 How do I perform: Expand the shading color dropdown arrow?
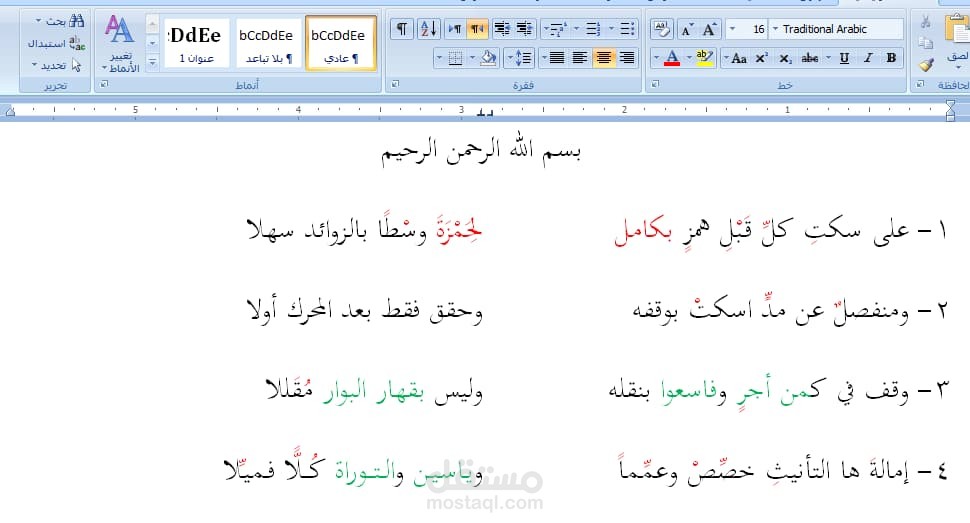point(471,58)
